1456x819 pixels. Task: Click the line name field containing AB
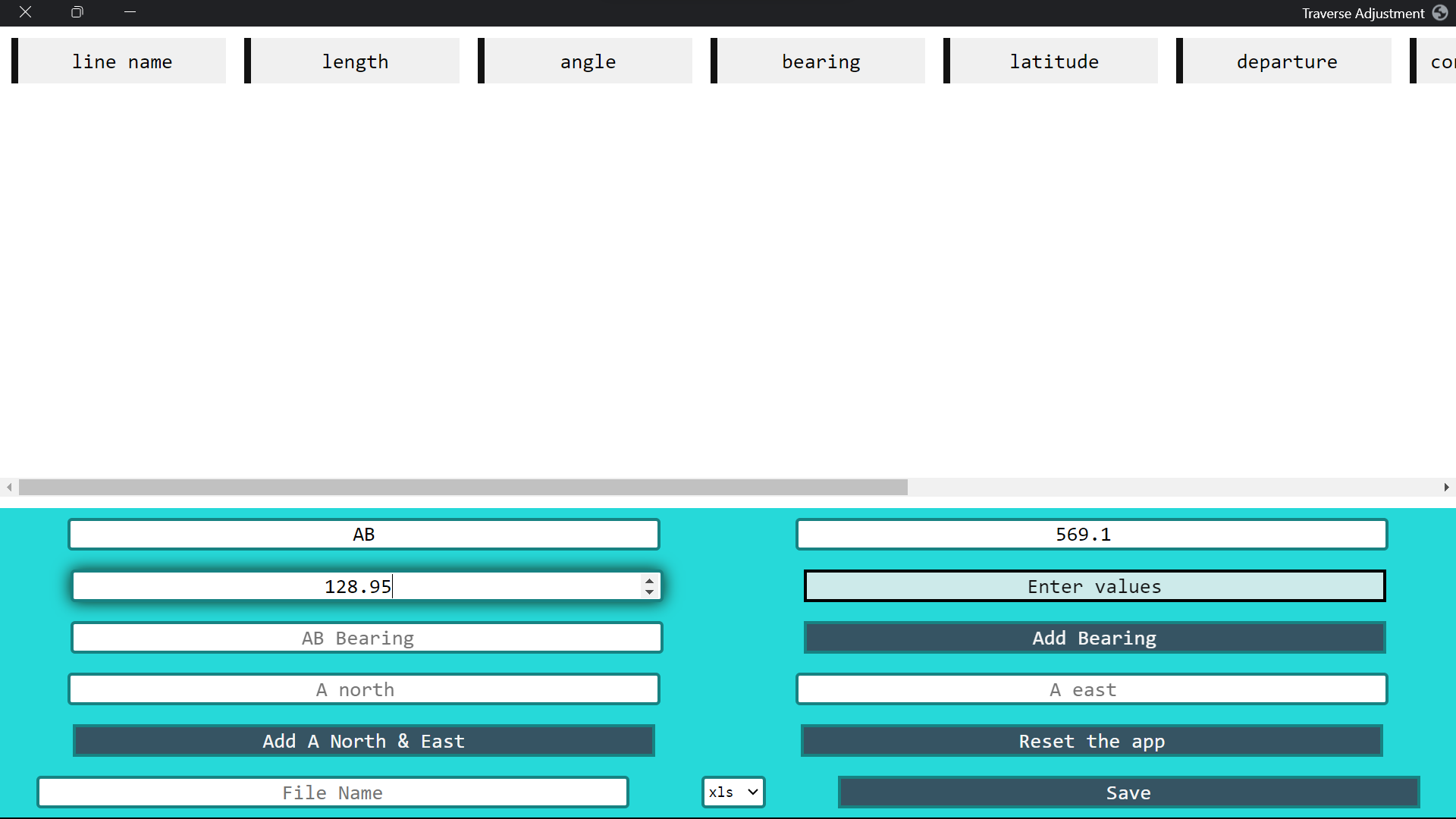[x=364, y=535]
